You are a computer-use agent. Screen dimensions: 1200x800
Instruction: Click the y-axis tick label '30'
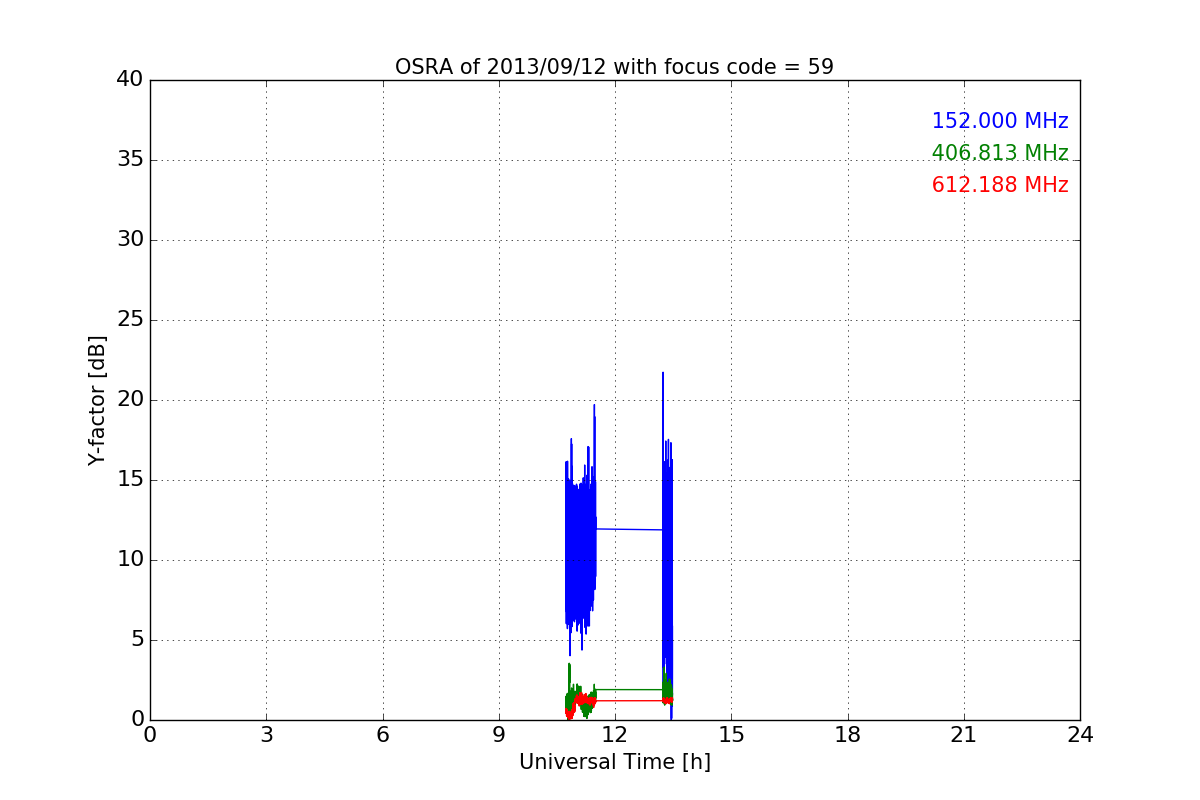coord(129,240)
